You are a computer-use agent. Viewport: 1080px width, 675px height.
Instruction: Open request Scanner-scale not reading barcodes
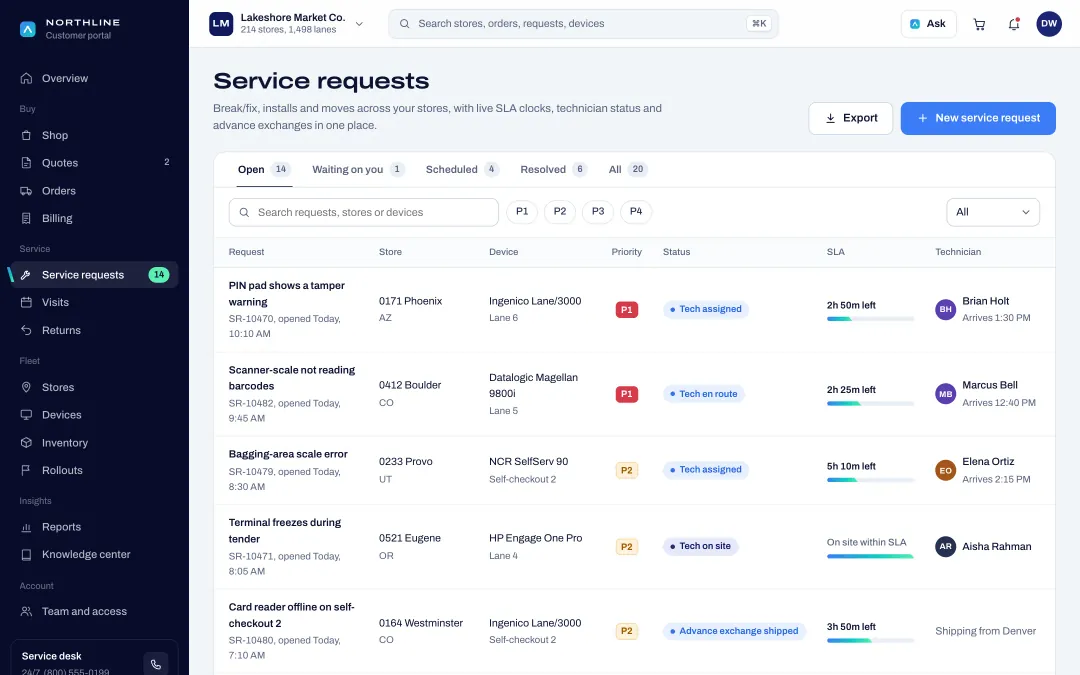coord(292,378)
